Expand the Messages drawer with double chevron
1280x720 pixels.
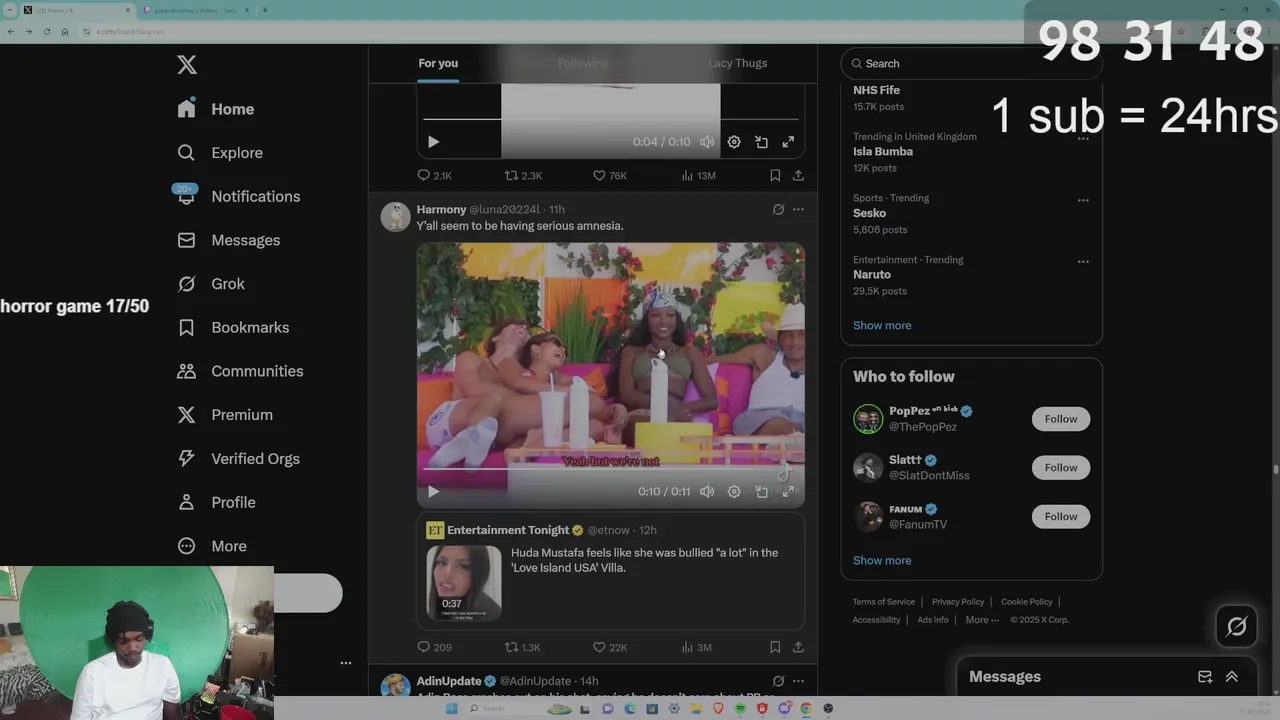(x=1232, y=677)
